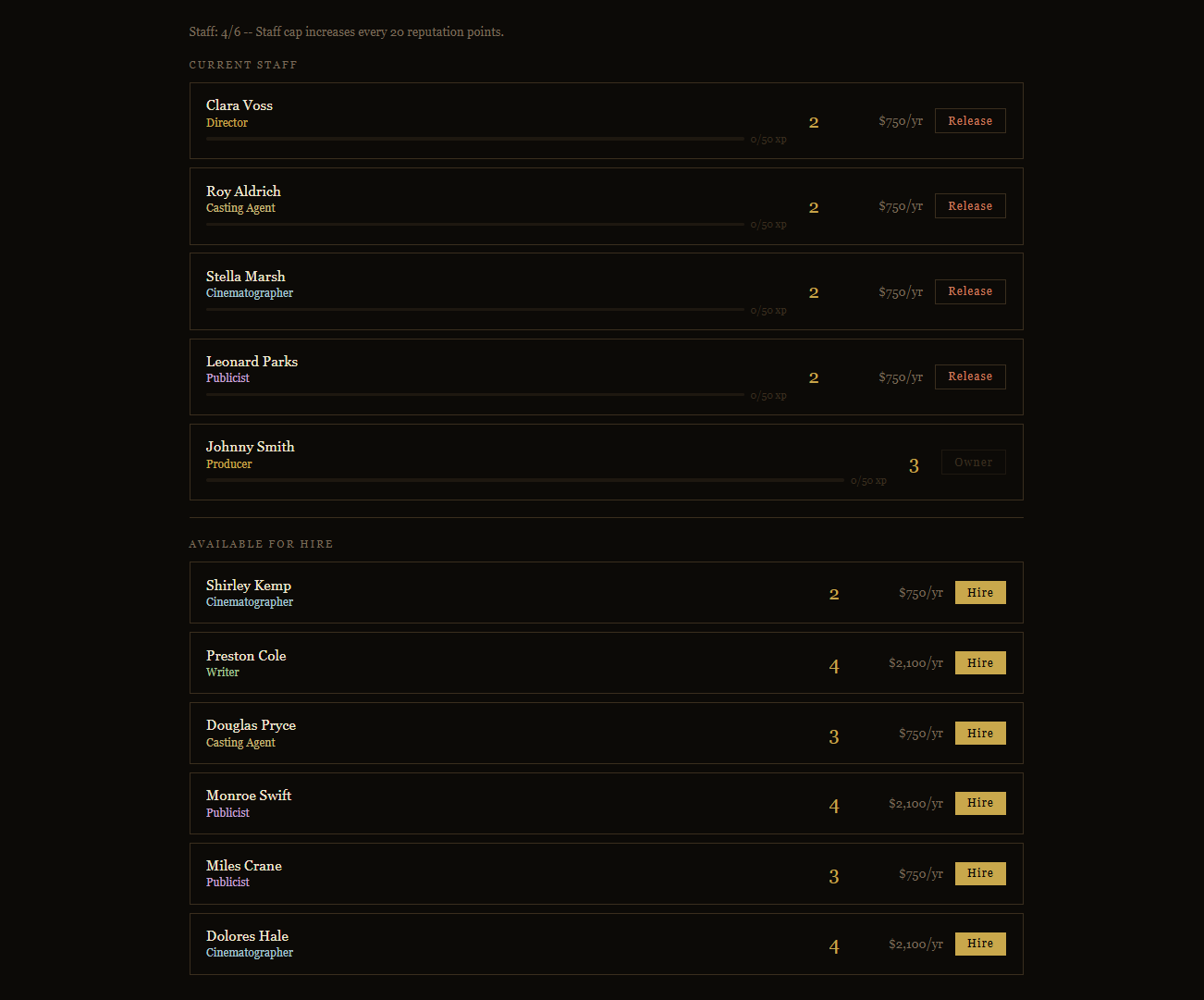Hire publicist Miles Crane
The height and width of the screenshot is (1000, 1204).
[x=980, y=873]
